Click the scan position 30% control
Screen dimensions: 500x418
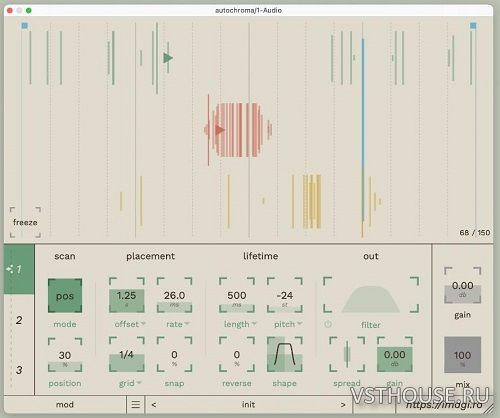[x=65, y=355]
